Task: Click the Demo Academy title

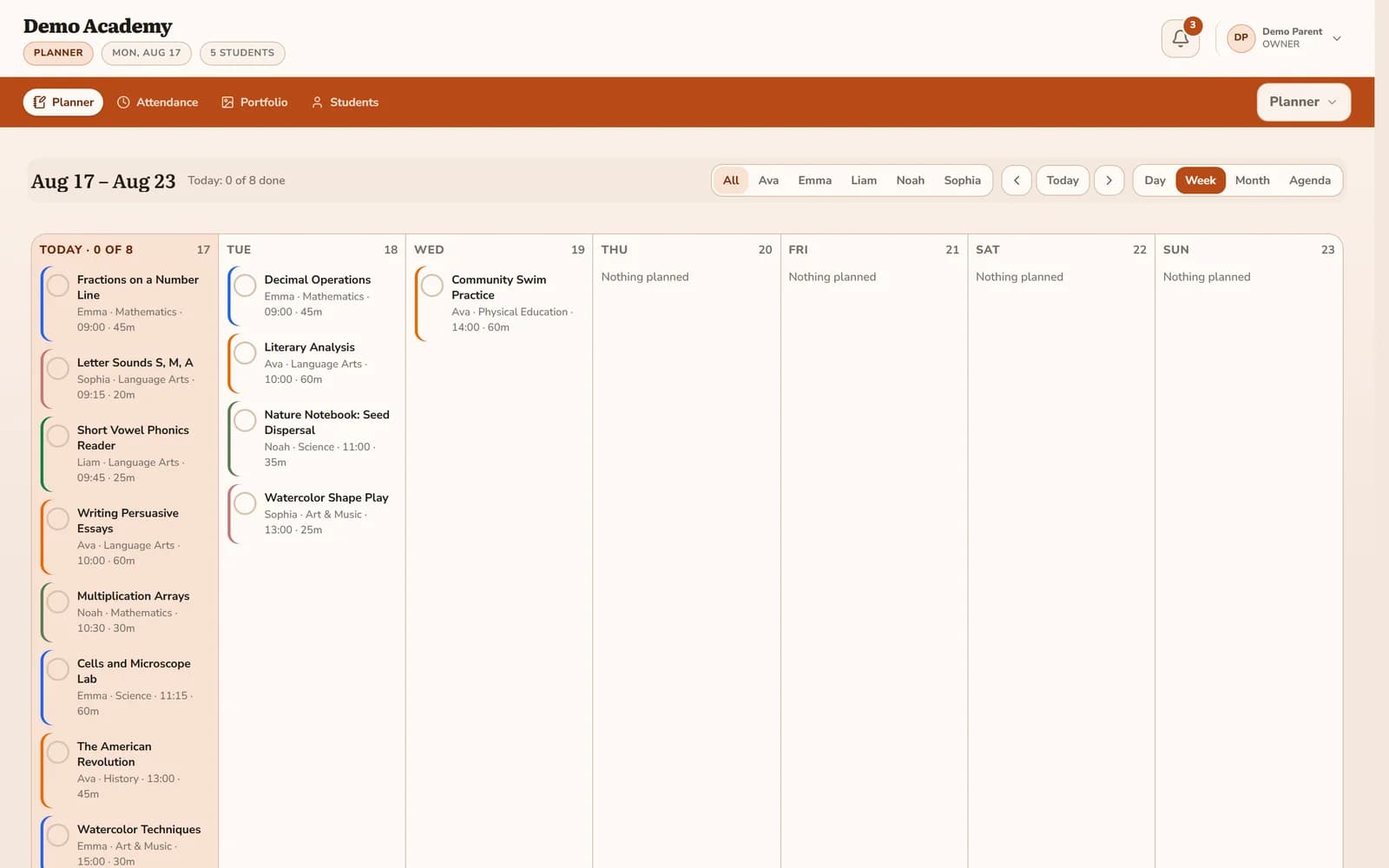Action: pos(97,26)
